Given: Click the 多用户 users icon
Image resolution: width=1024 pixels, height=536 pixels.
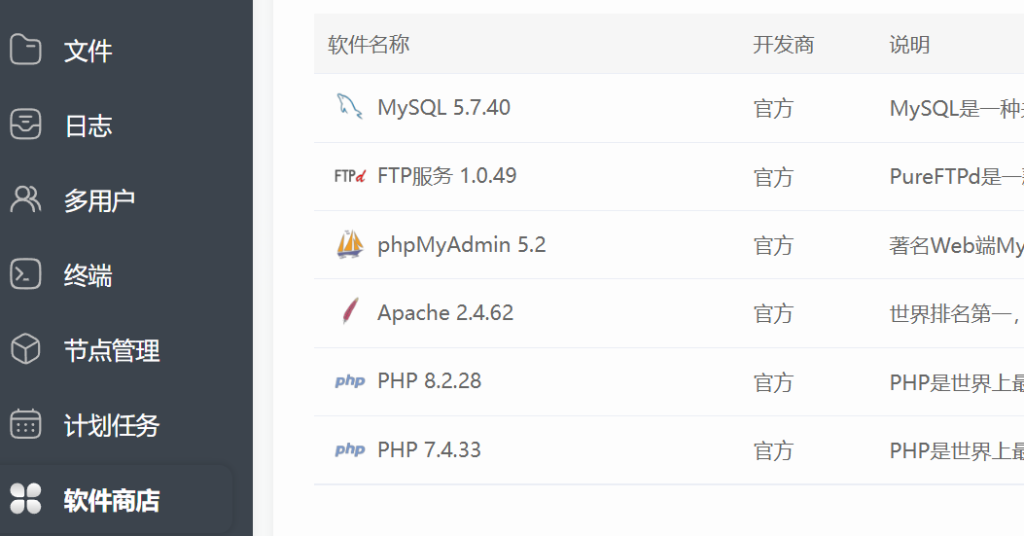Looking at the screenshot, I should tap(25, 199).
